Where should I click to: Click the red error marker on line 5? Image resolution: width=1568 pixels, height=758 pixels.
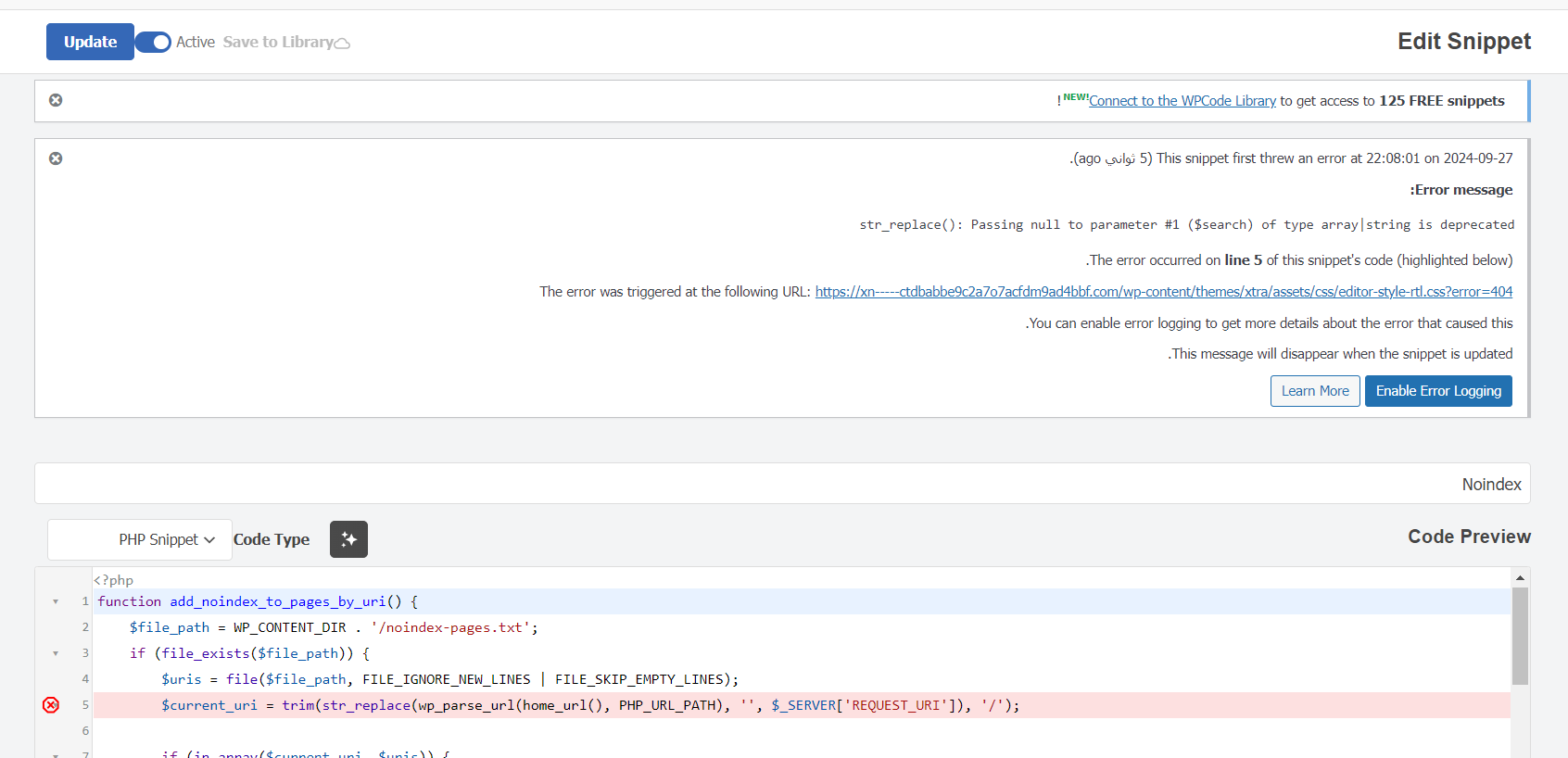coord(51,705)
